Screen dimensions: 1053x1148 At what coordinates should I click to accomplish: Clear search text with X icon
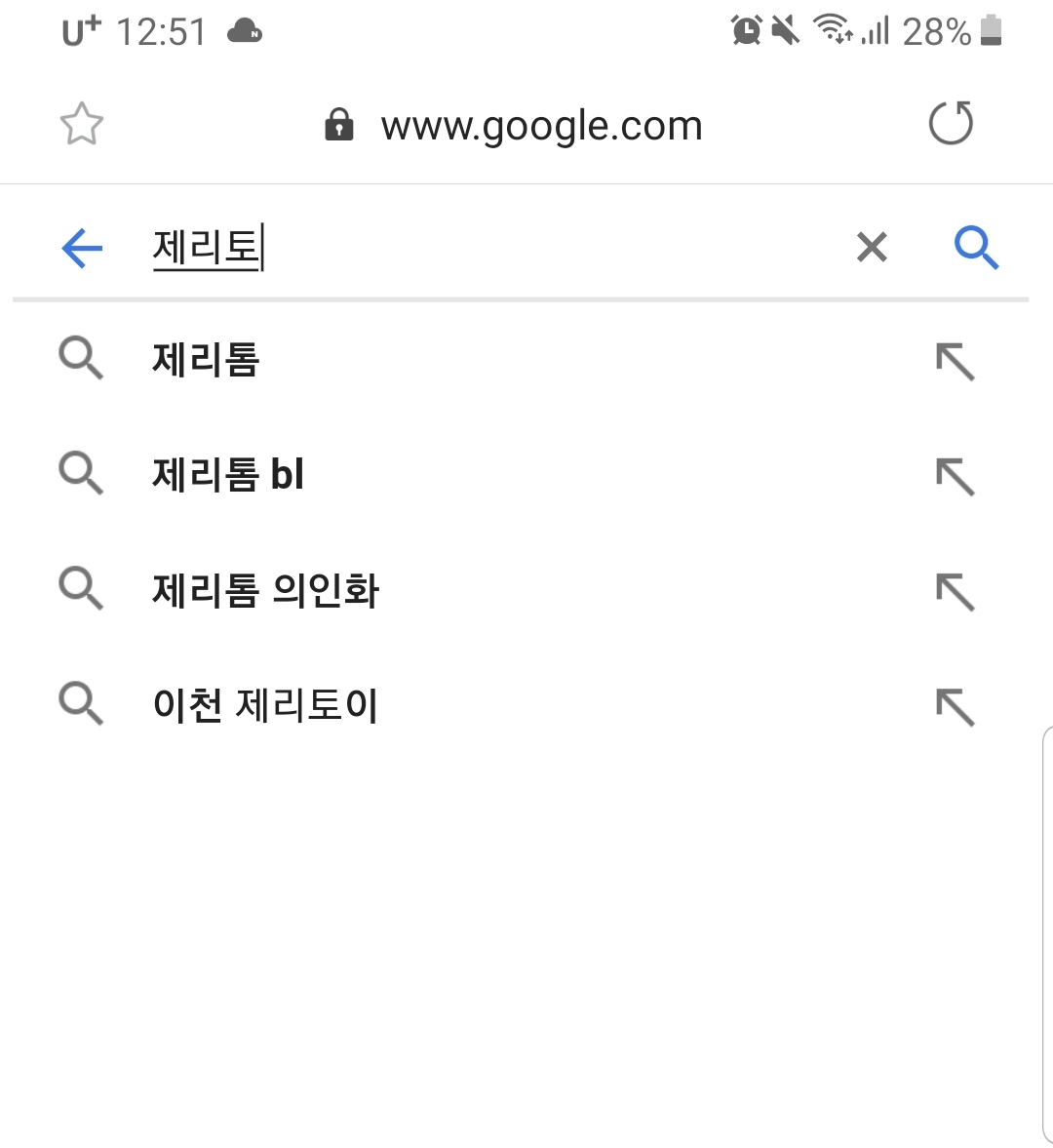point(872,248)
